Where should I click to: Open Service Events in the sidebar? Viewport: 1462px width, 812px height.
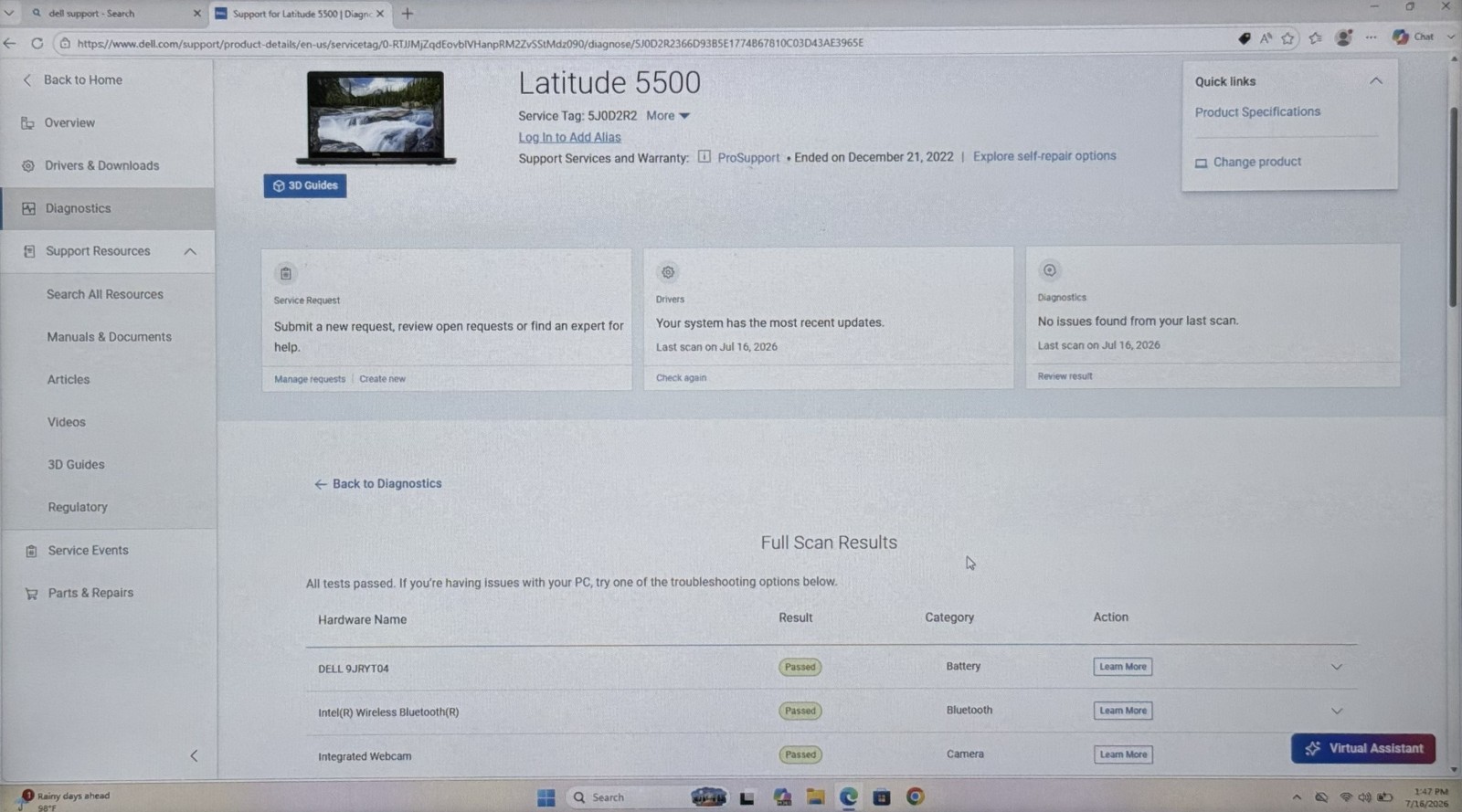pyautogui.click(x=77, y=550)
